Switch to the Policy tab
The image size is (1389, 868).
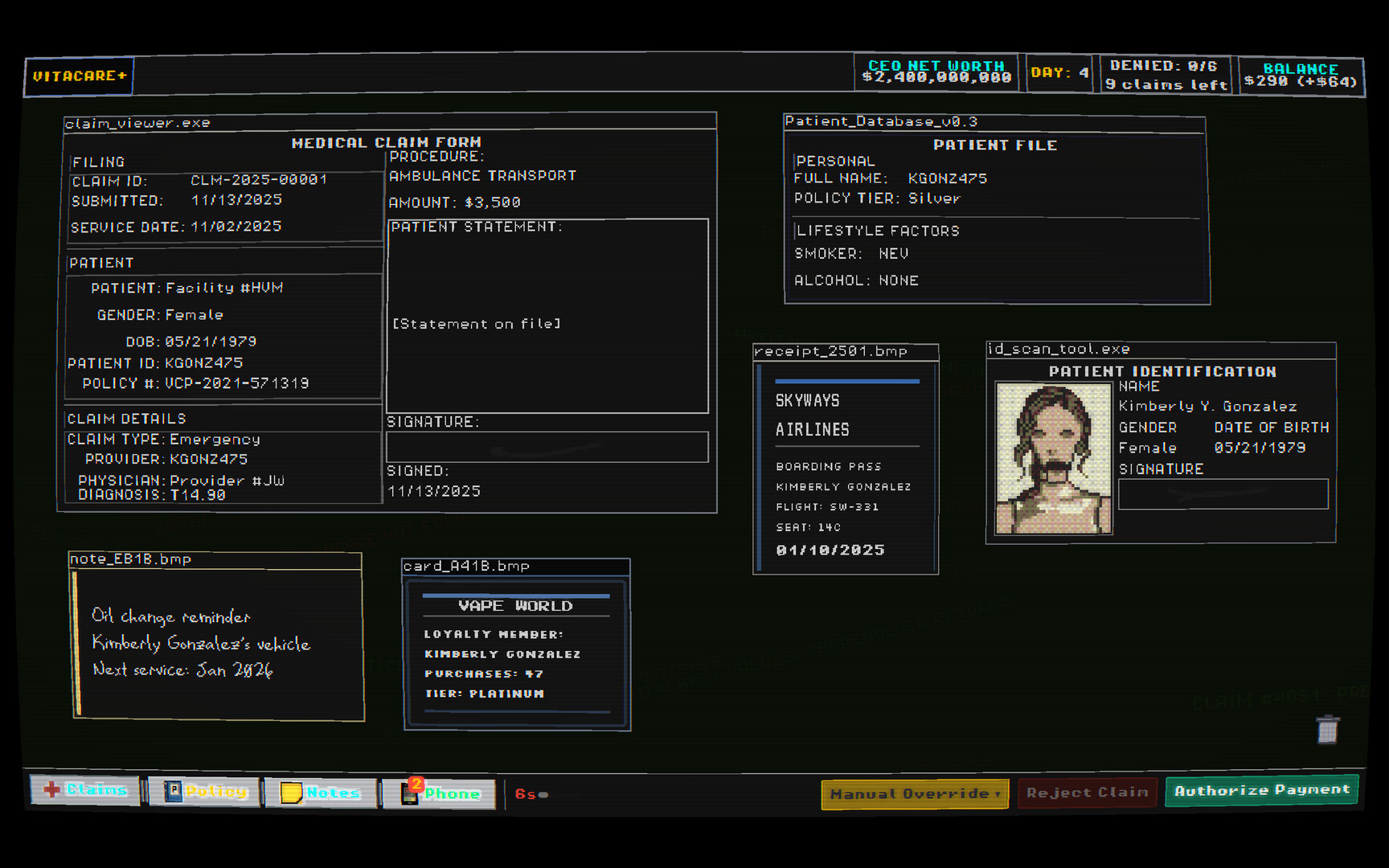[x=203, y=791]
